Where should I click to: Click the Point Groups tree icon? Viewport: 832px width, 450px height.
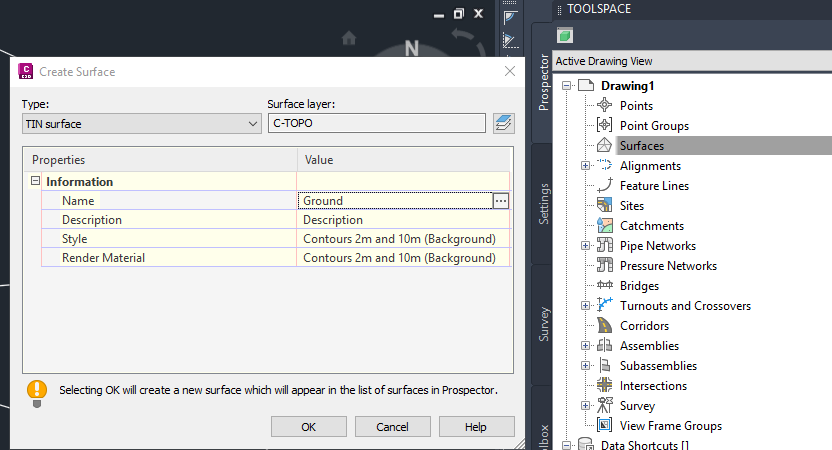(604, 125)
